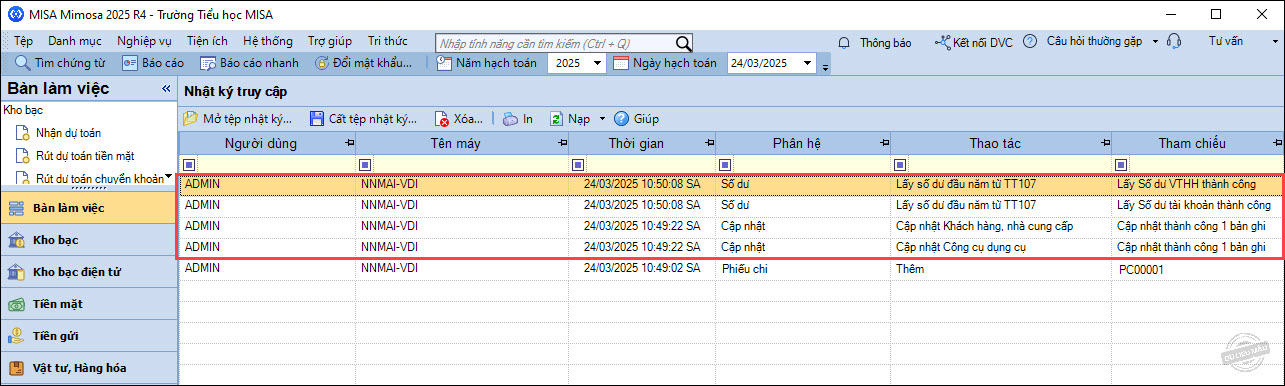1285x386 pixels.
Task: Click the Nhận dự toán document icon
Action: click(23, 132)
